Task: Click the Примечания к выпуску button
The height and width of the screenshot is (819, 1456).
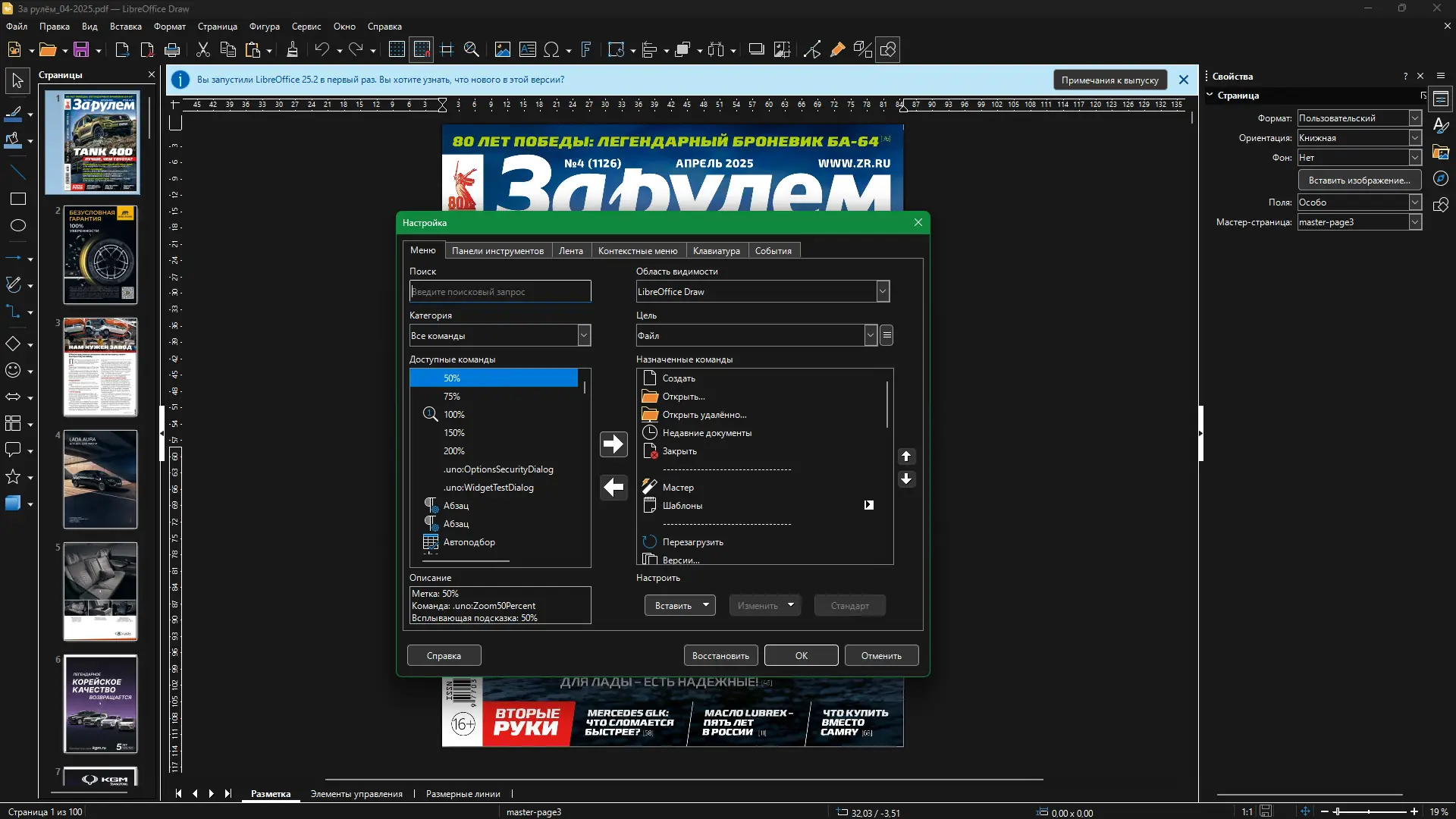Action: 1109,80
